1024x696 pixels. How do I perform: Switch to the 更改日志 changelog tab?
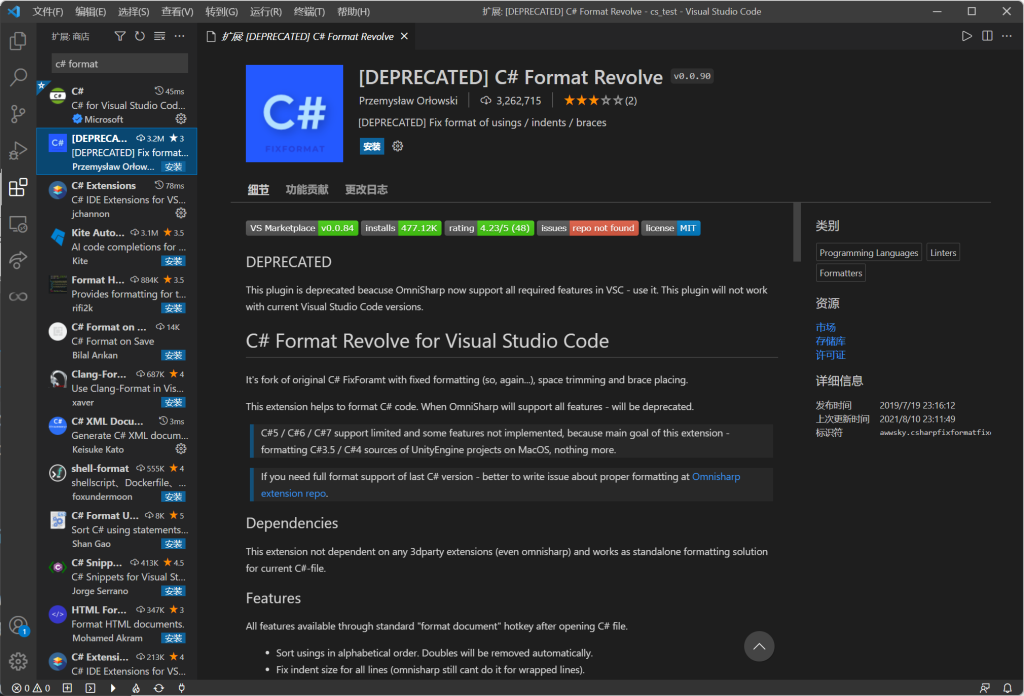[366, 189]
